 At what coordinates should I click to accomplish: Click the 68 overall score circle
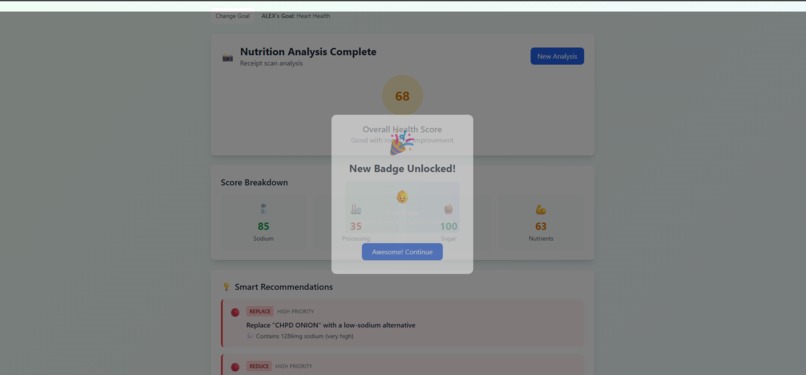pos(402,96)
